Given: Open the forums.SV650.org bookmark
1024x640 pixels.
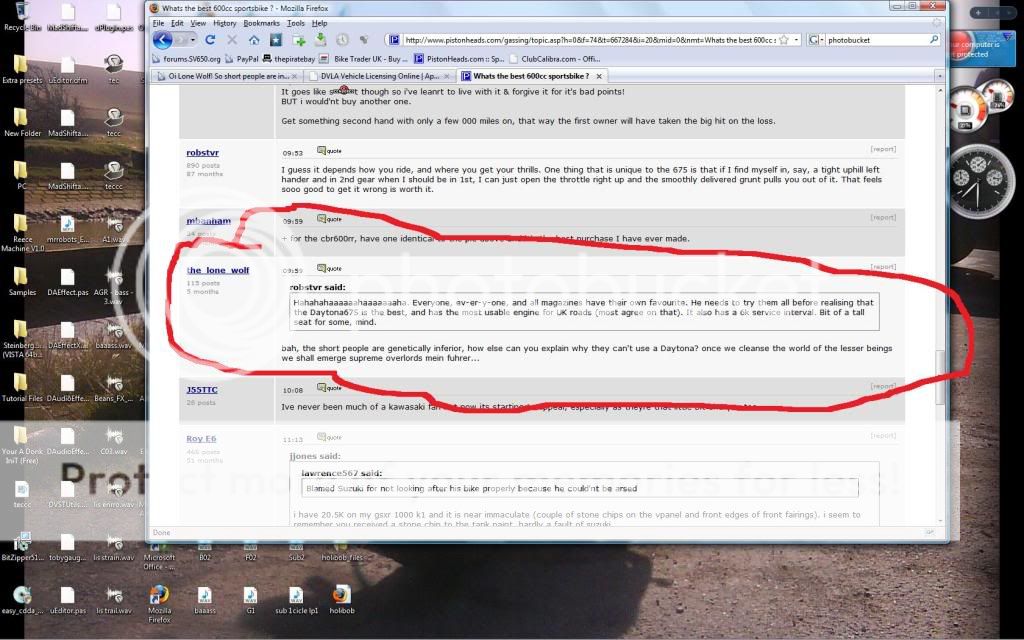Looking at the screenshot, I should (186, 59).
